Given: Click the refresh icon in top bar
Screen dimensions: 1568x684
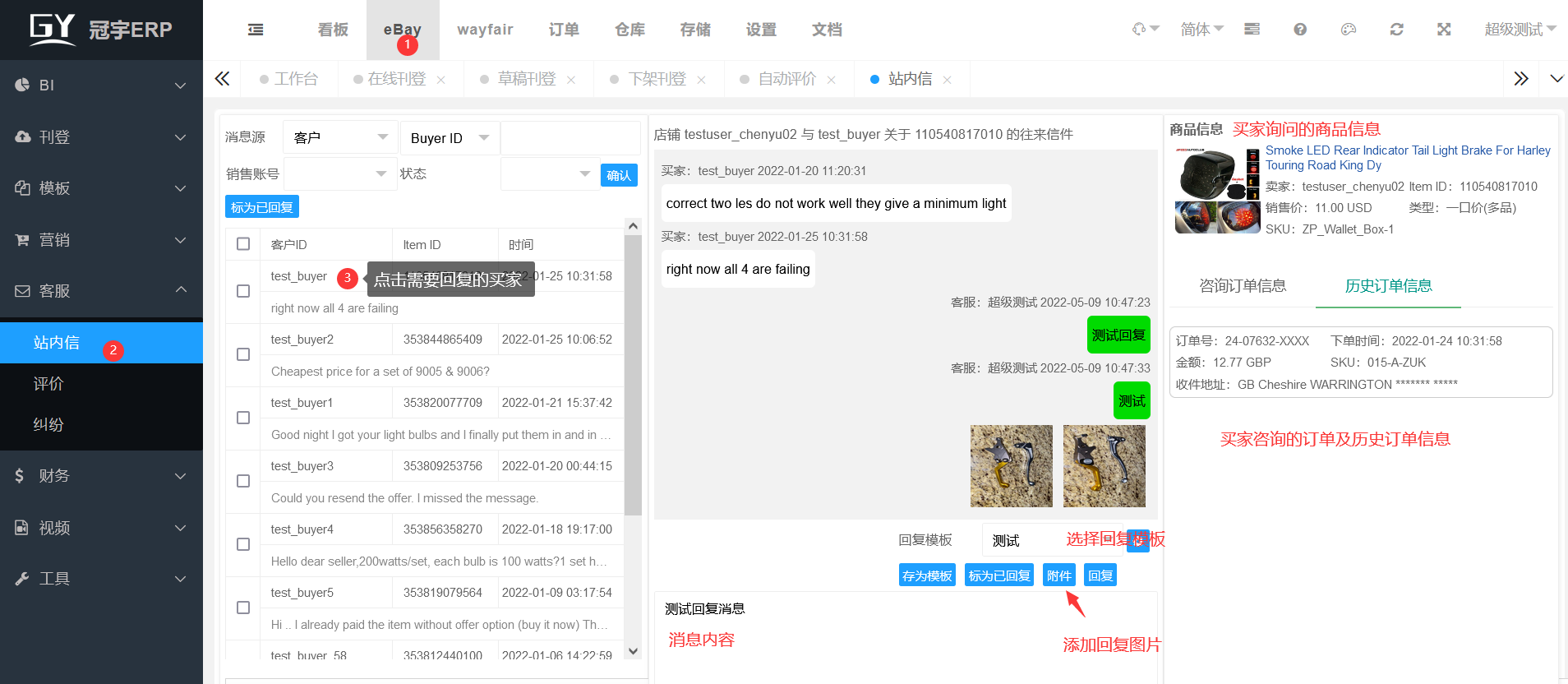Looking at the screenshot, I should coord(1396,30).
